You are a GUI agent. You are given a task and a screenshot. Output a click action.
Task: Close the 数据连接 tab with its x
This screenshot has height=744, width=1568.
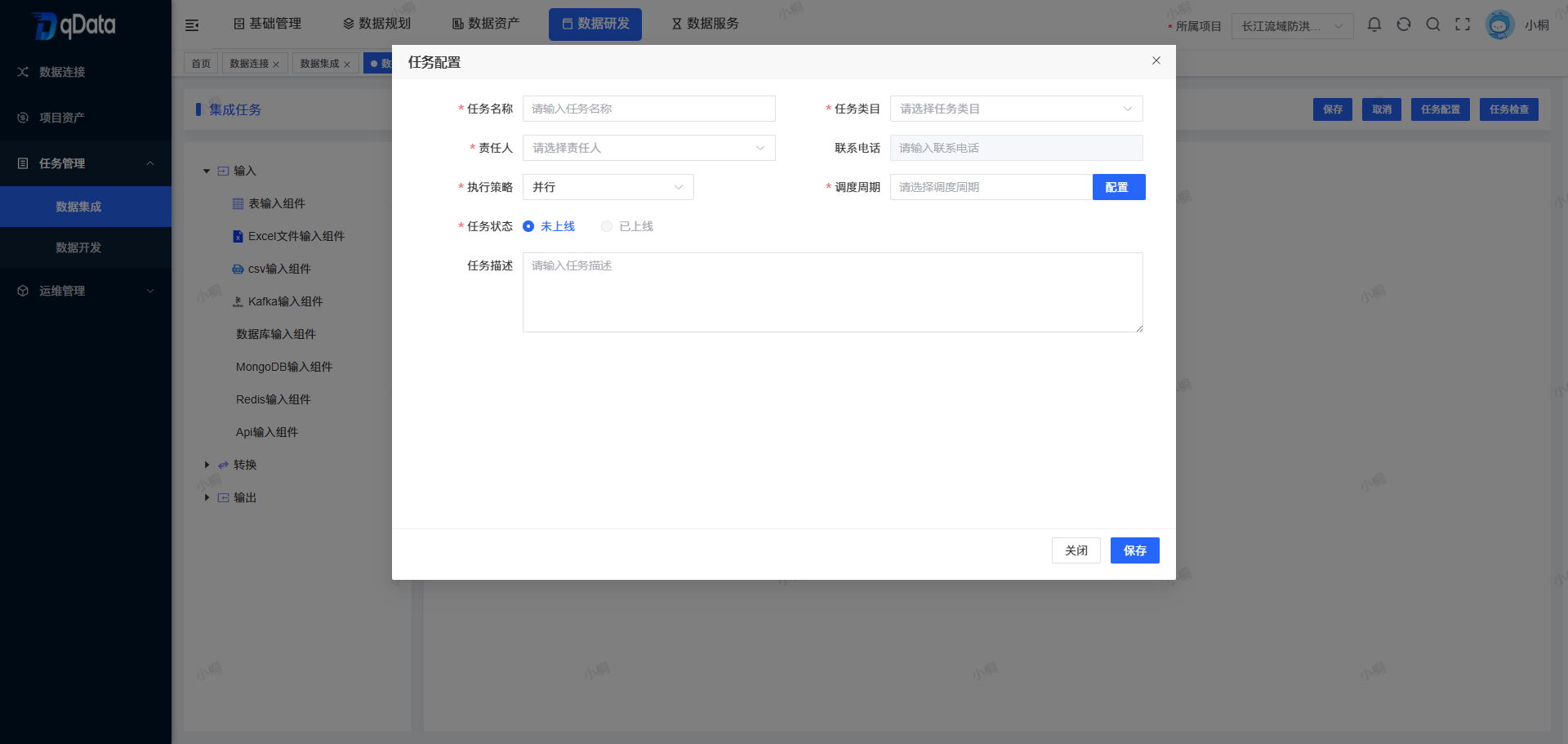[x=276, y=64]
